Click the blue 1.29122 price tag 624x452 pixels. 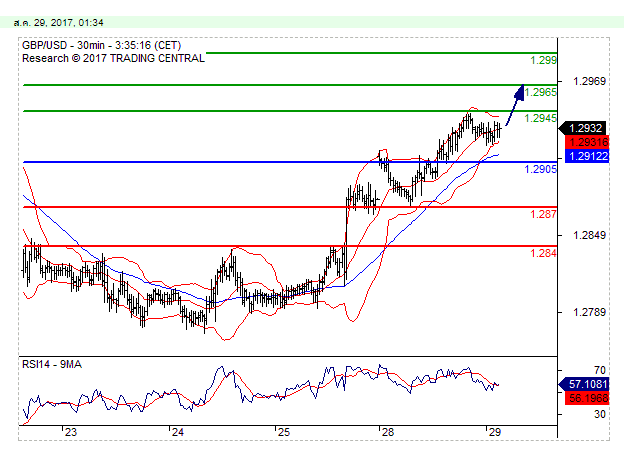(x=584, y=156)
